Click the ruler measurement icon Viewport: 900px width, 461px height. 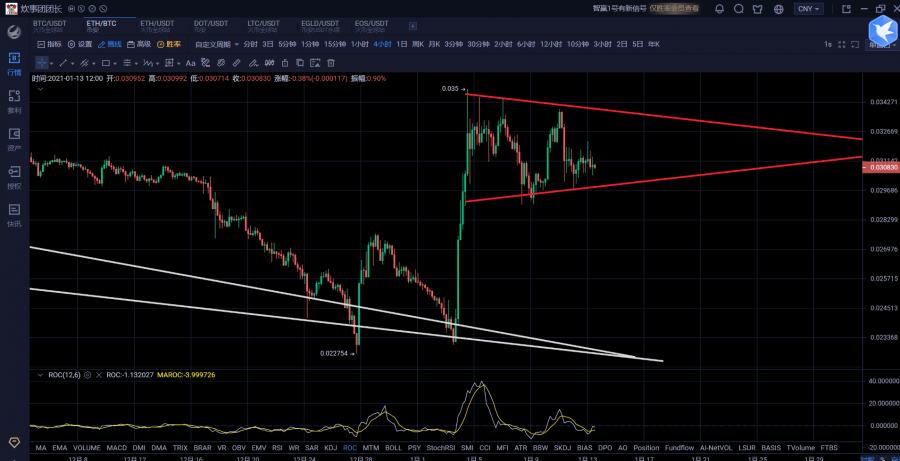point(236,63)
